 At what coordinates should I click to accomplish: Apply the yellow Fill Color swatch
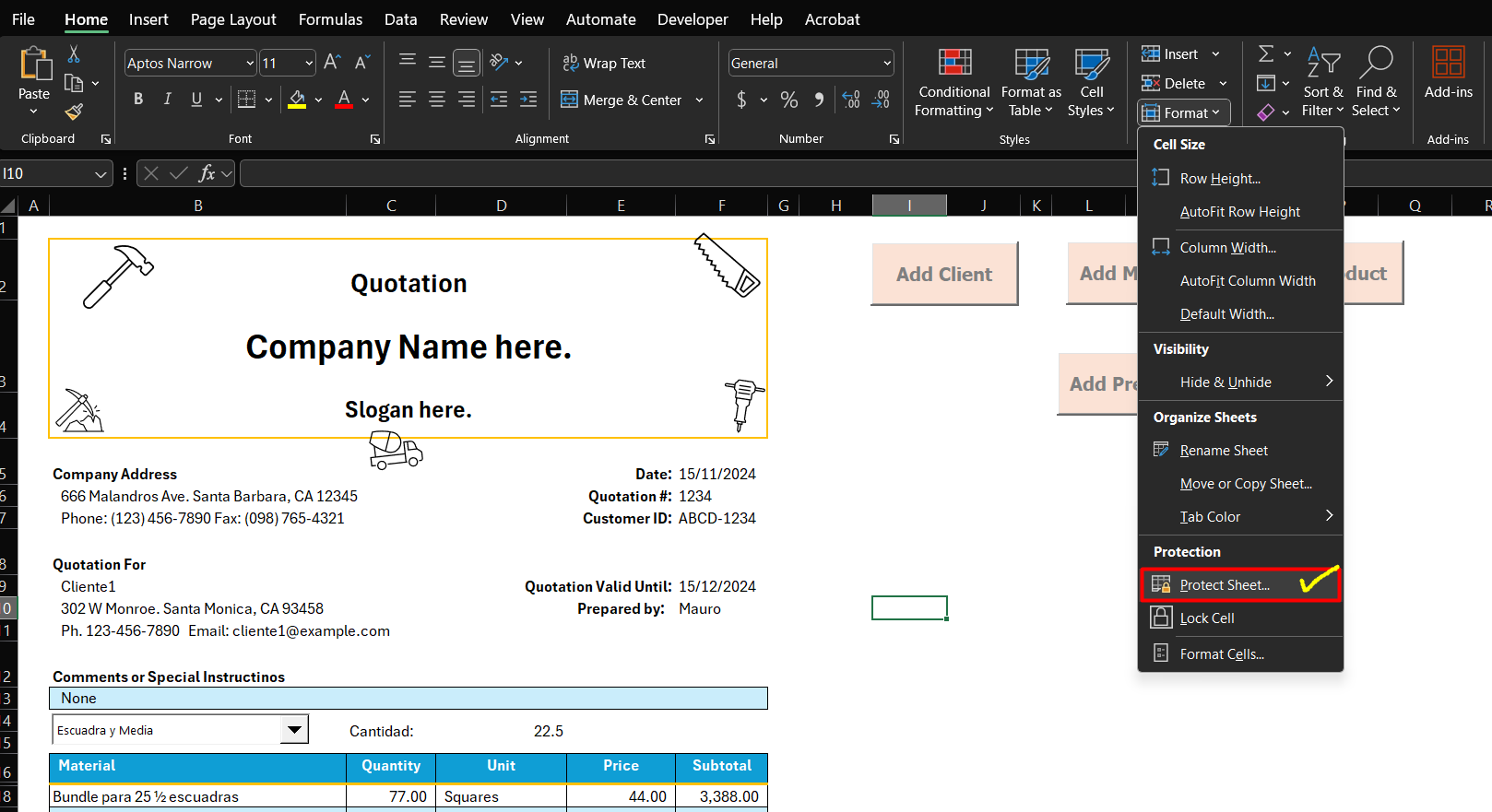point(297,100)
